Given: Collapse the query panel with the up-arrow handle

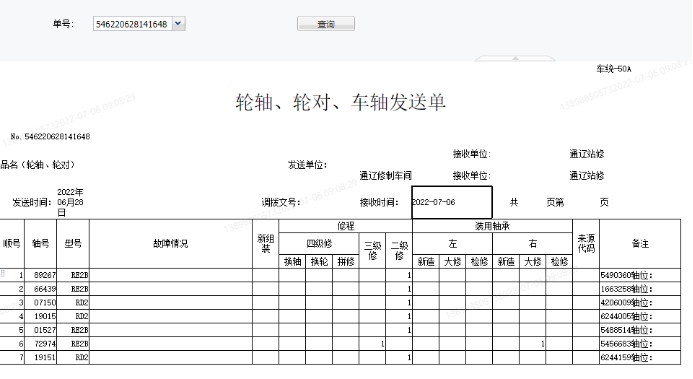Looking at the screenshot, I should 515,58.
